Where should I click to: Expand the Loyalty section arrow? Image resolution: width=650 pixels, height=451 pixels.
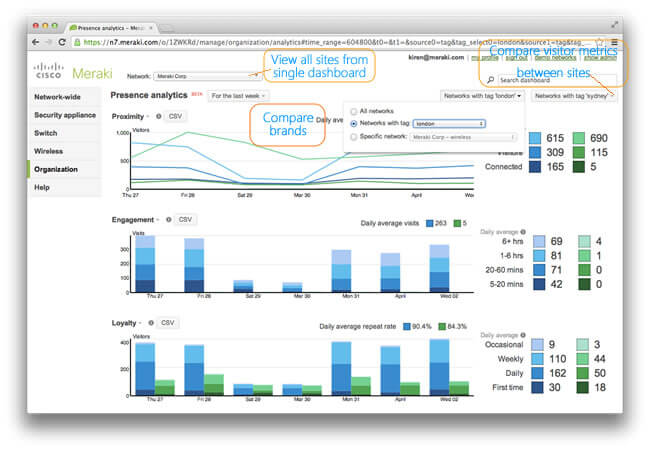140,323
